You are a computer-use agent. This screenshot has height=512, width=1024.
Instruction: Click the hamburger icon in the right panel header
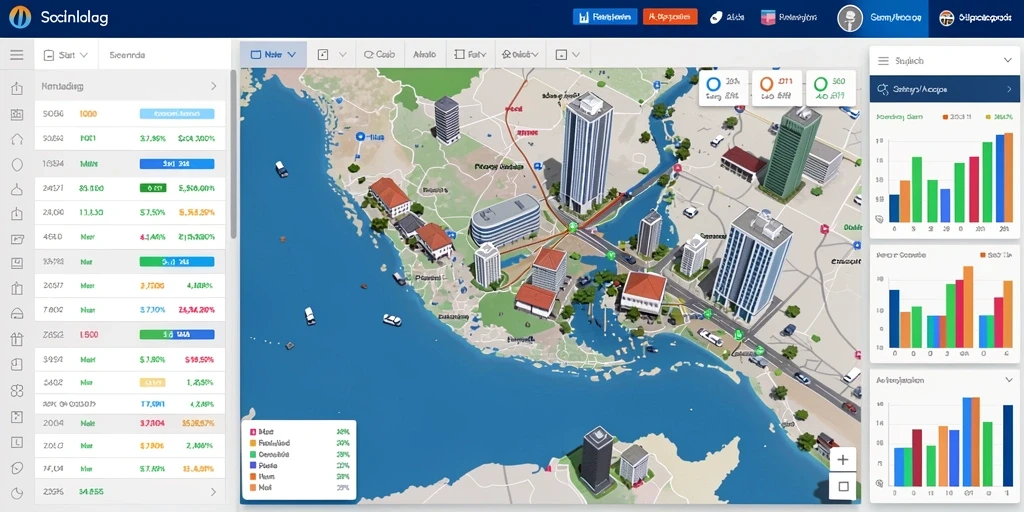884,61
